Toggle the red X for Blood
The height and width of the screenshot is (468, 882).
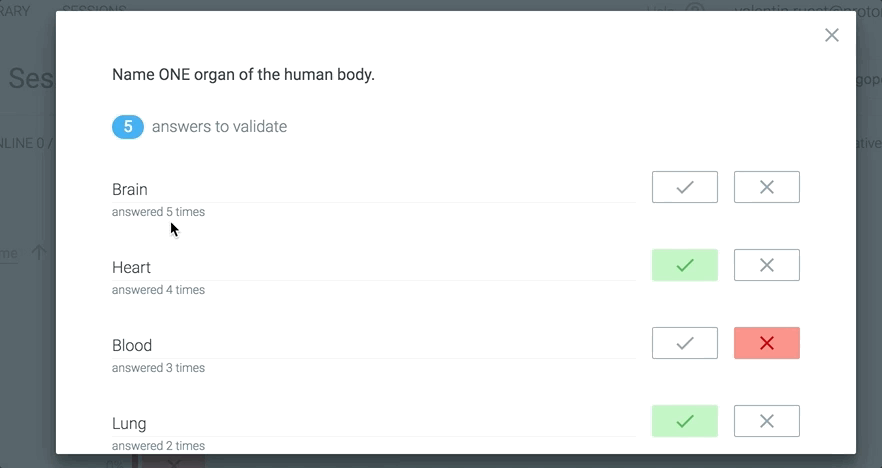point(767,343)
